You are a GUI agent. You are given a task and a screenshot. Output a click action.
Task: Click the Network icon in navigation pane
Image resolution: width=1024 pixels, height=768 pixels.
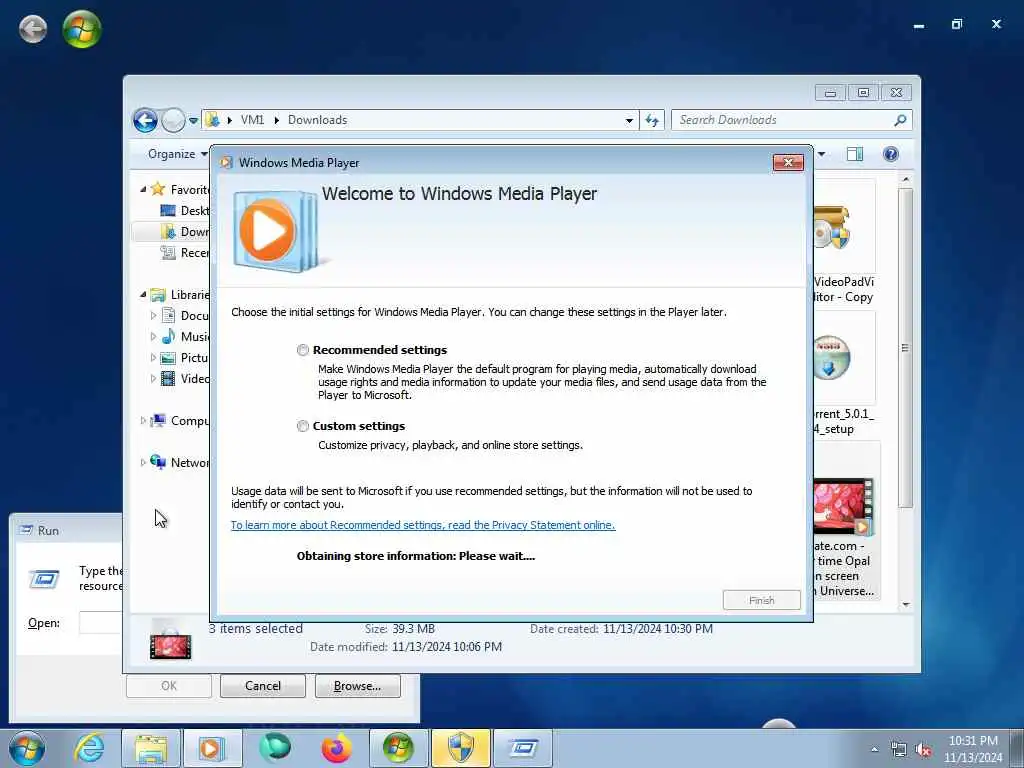click(157, 462)
